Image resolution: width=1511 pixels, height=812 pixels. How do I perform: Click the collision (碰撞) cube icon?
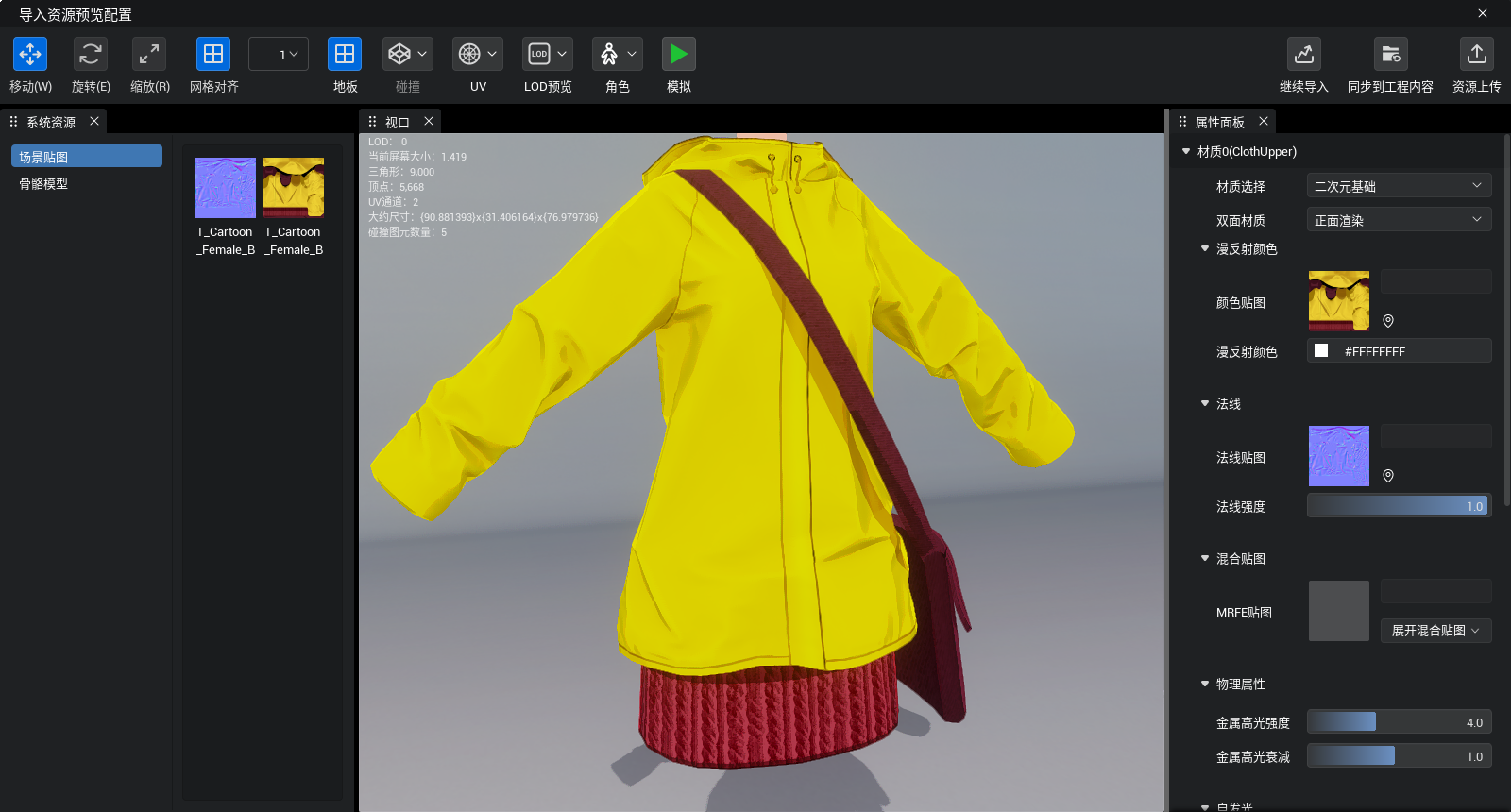click(x=399, y=54)
